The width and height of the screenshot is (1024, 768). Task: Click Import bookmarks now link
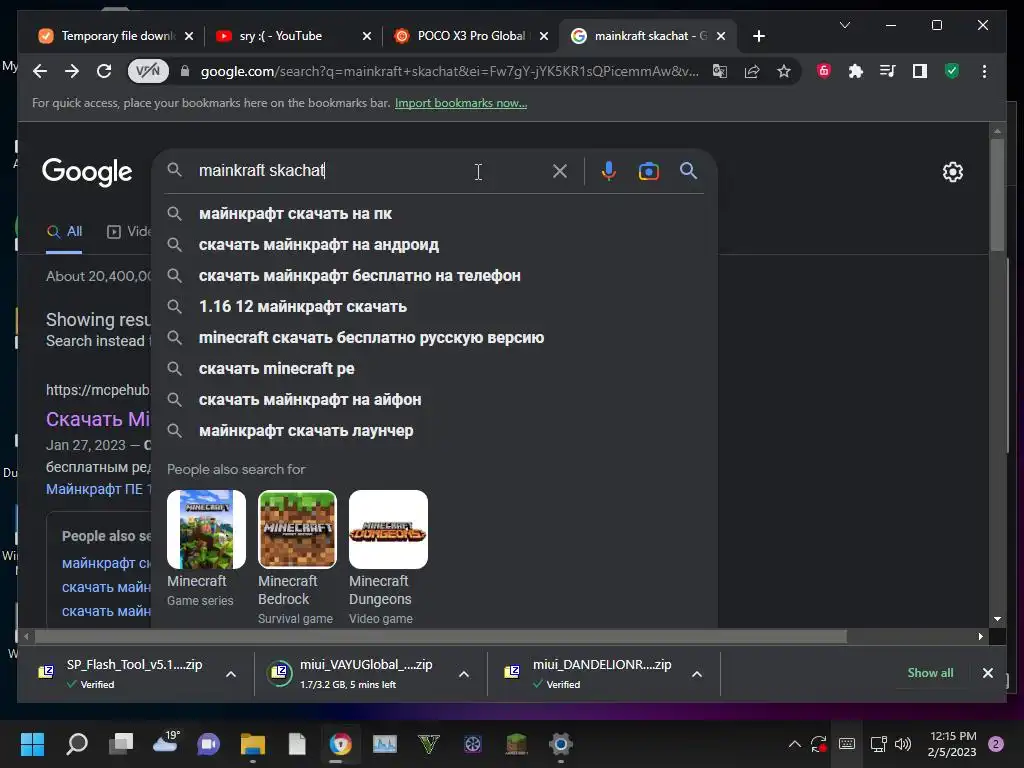461,103
